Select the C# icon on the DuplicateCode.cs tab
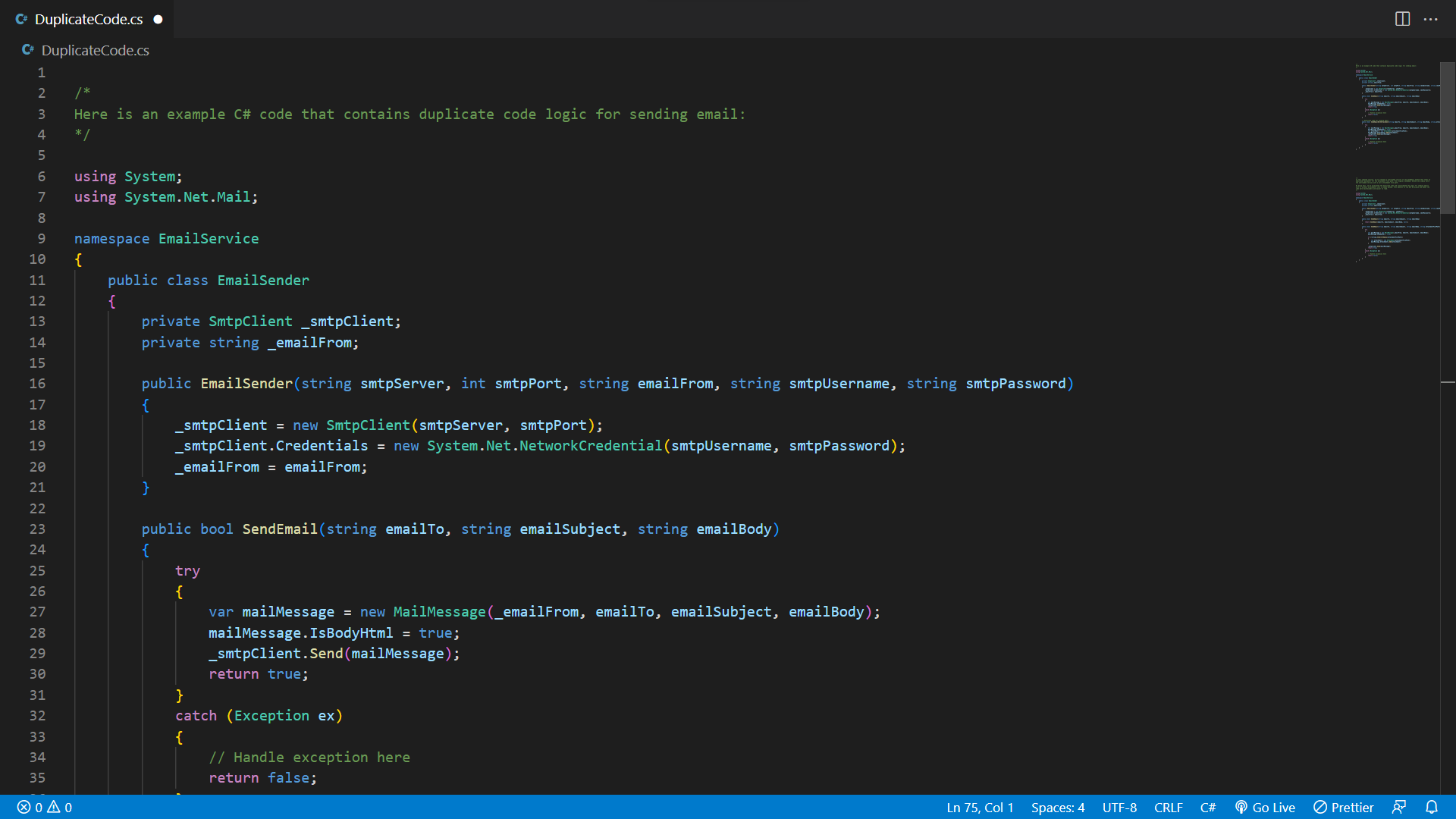 tap(20, 19)
